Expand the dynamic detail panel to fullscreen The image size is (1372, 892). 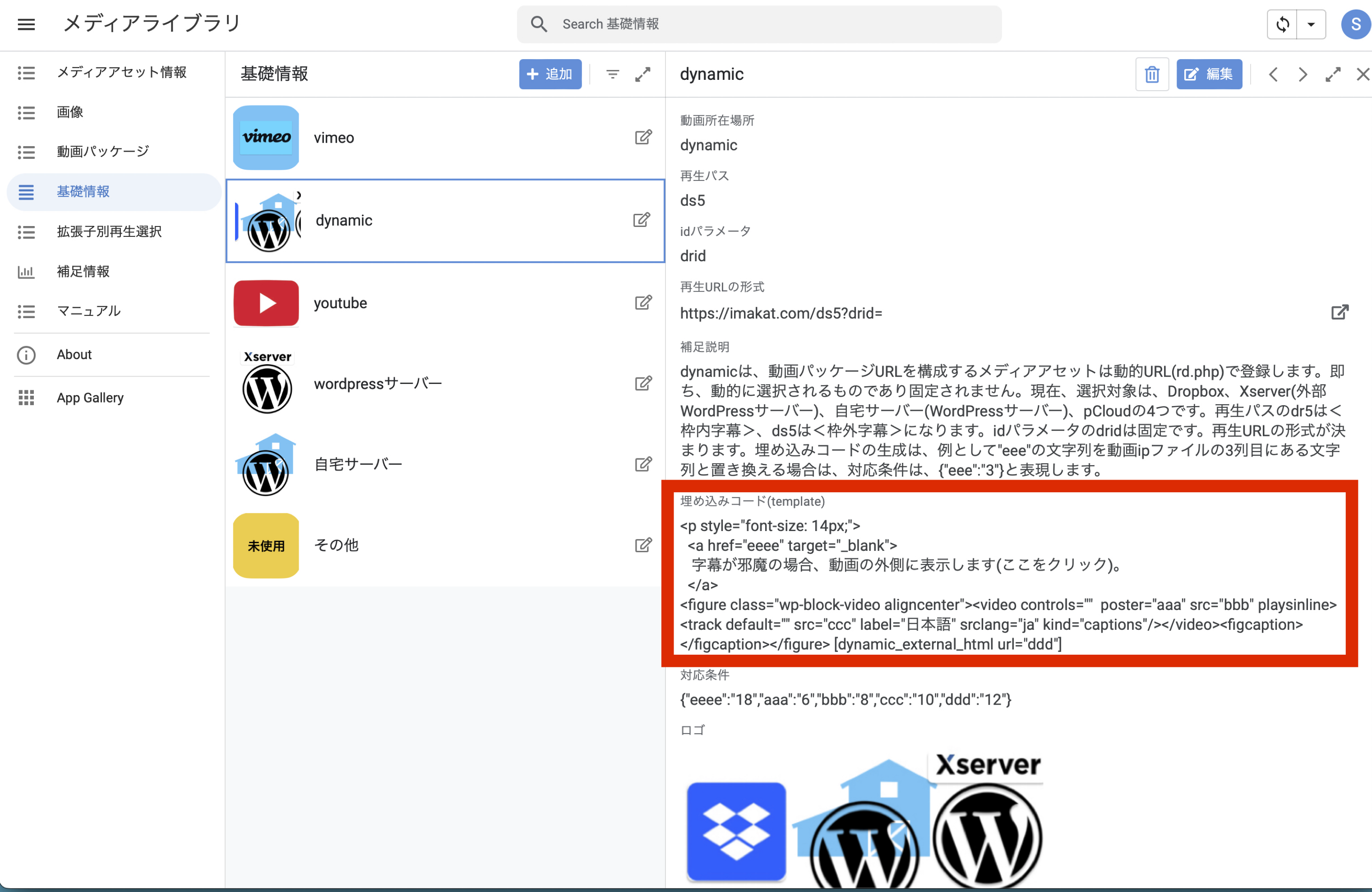(x=1332, y=74)
